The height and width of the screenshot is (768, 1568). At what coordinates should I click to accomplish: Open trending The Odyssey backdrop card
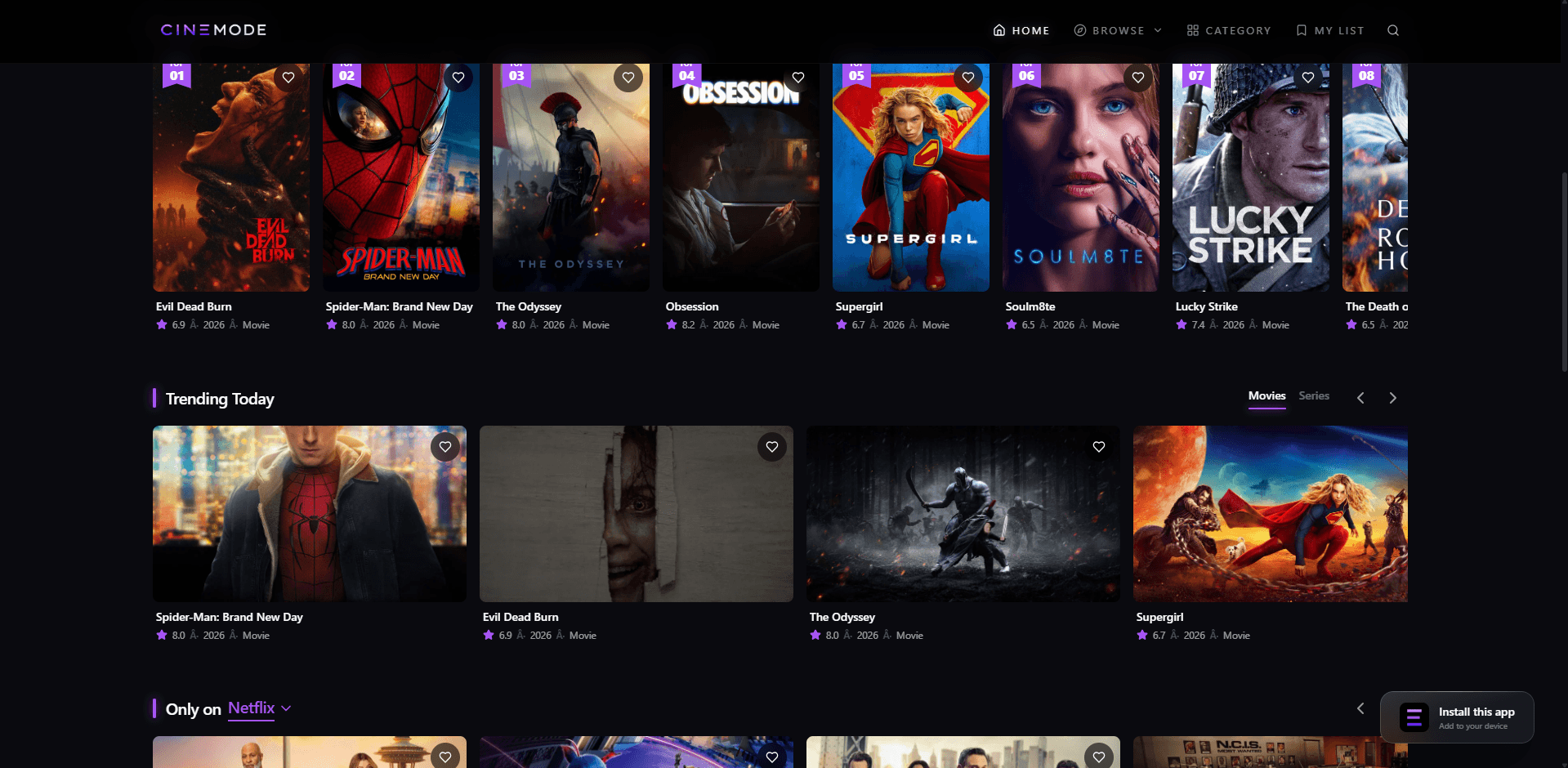(x=963, y=514)
